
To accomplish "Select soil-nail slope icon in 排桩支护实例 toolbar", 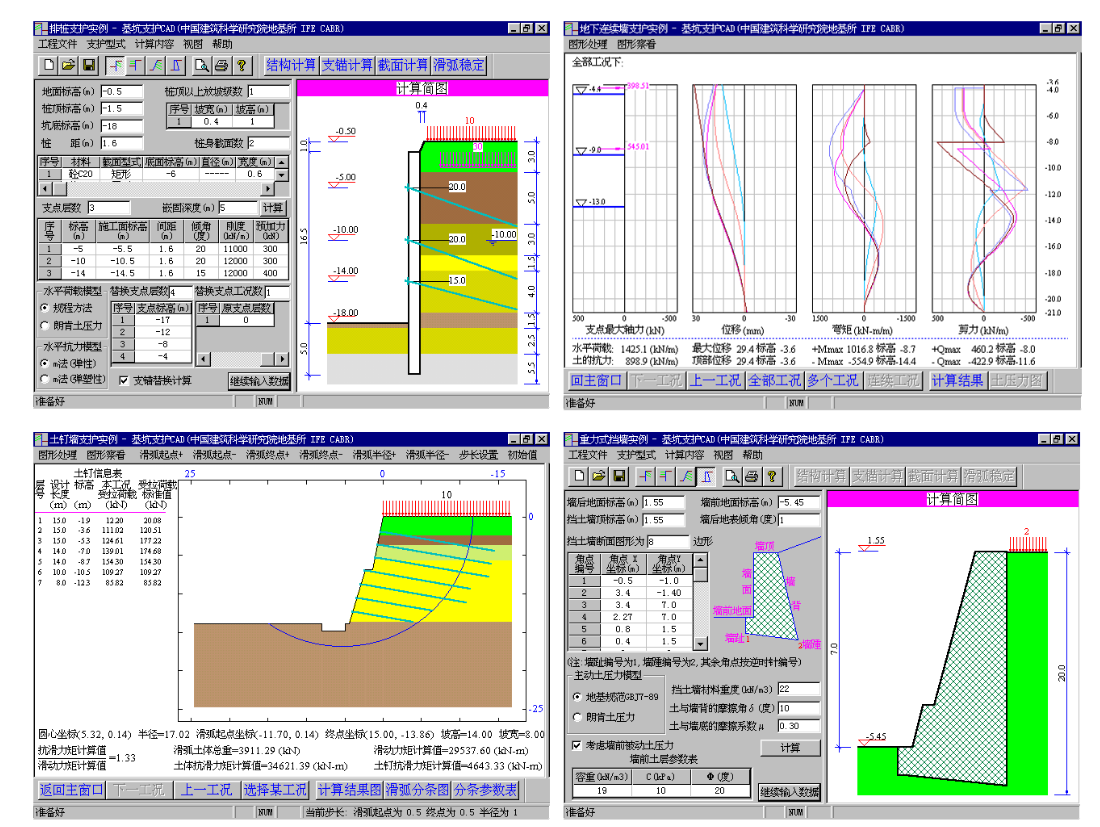I will tap(156, 65).
